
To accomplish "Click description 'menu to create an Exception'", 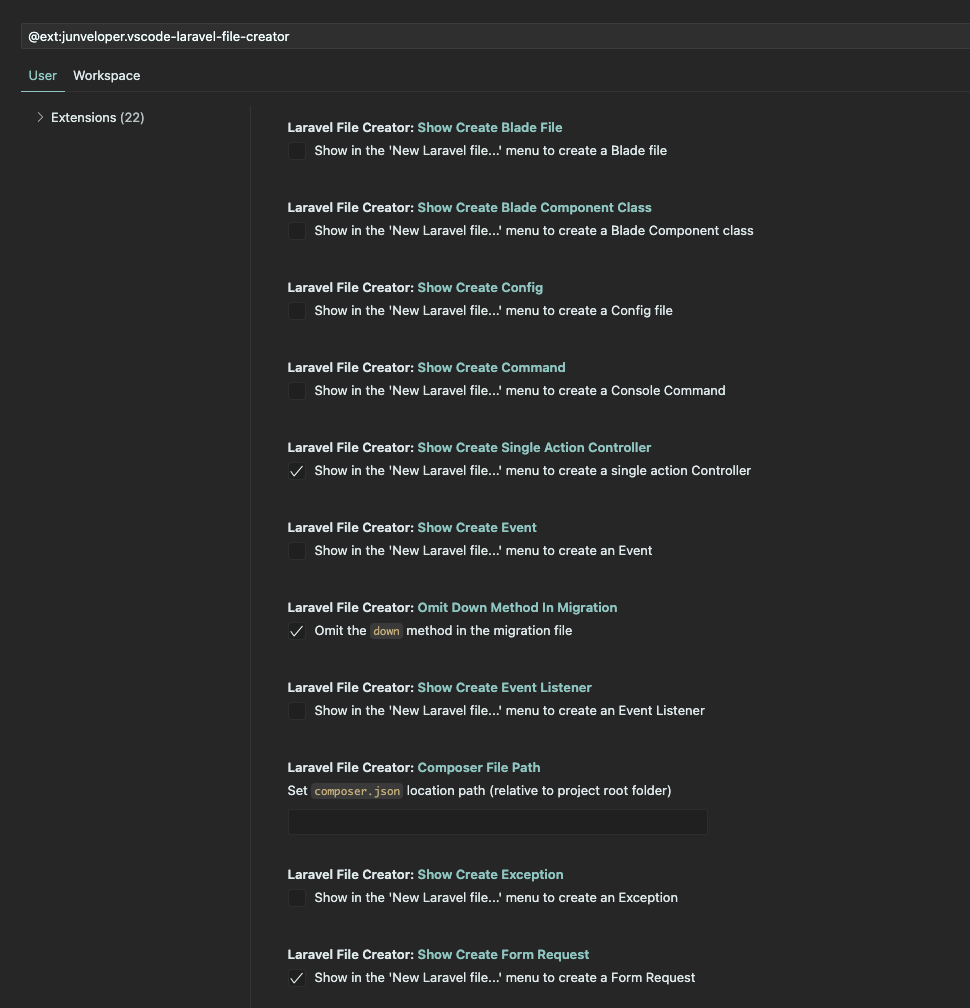I will coord(591,898).
